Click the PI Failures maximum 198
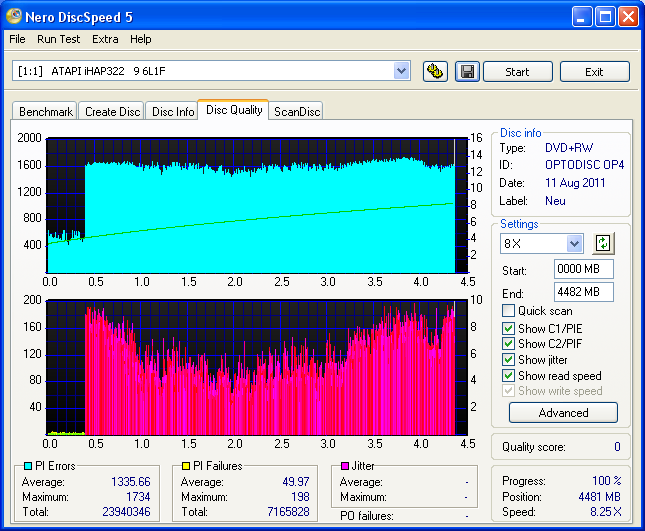Viewport: 645px width, 531px height. 300,497
